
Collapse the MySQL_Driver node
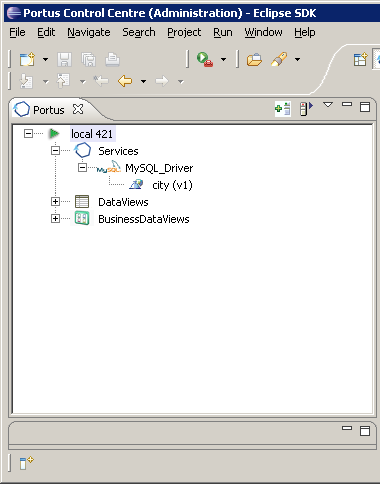click(82, 168)
